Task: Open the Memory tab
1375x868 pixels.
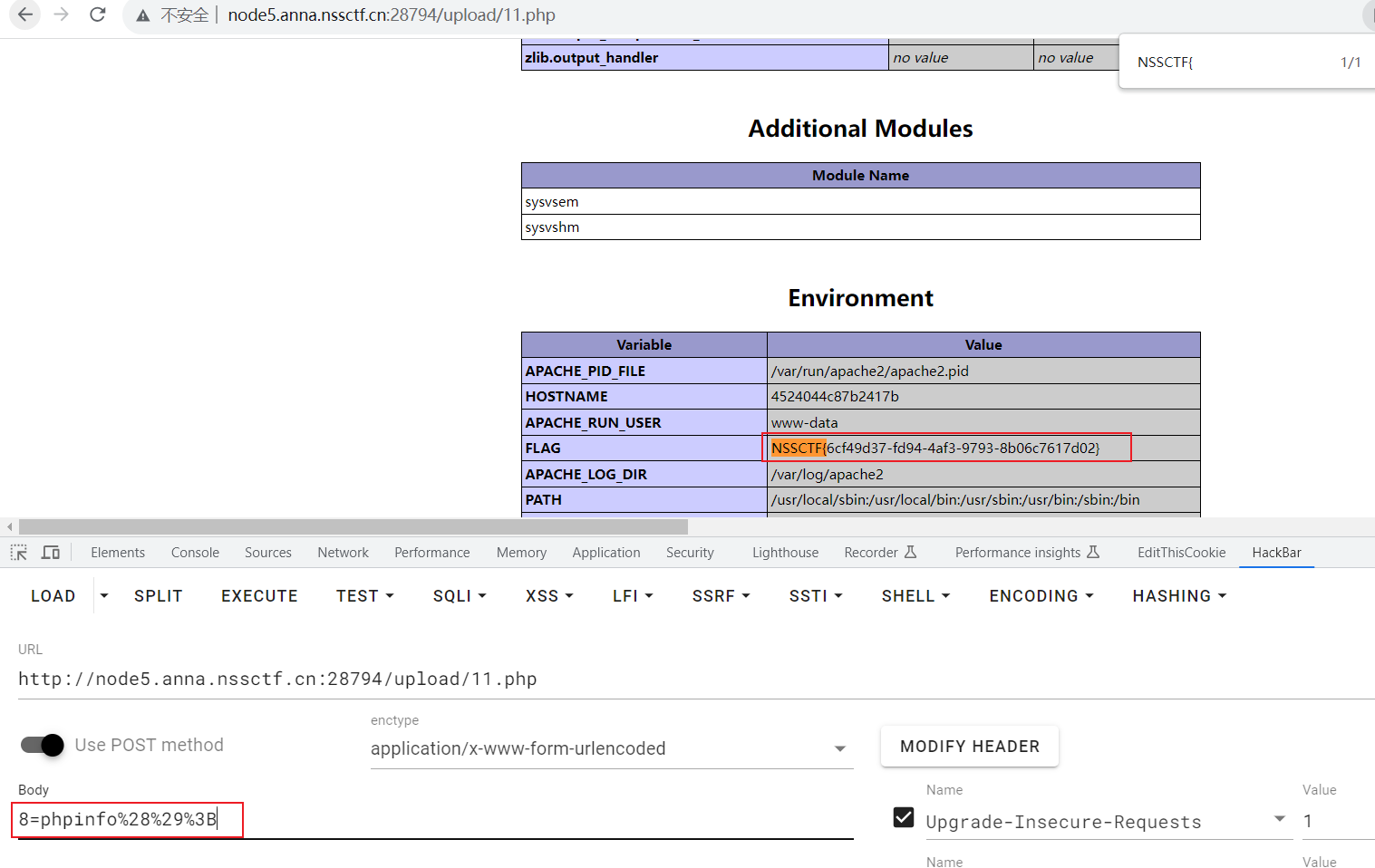Action: [x=521, y=553]
